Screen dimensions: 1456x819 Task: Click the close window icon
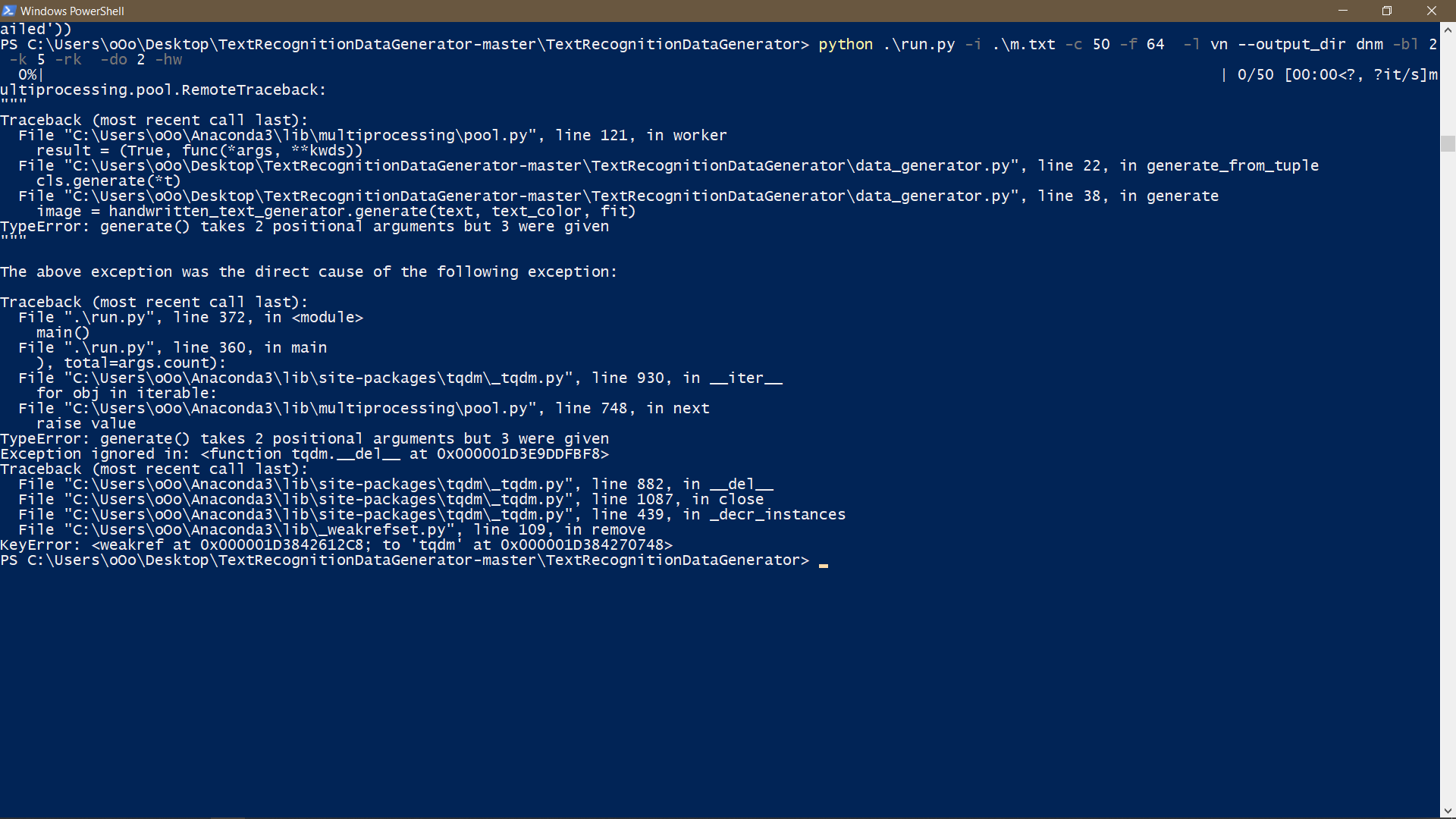click(x=1432, y=11)
